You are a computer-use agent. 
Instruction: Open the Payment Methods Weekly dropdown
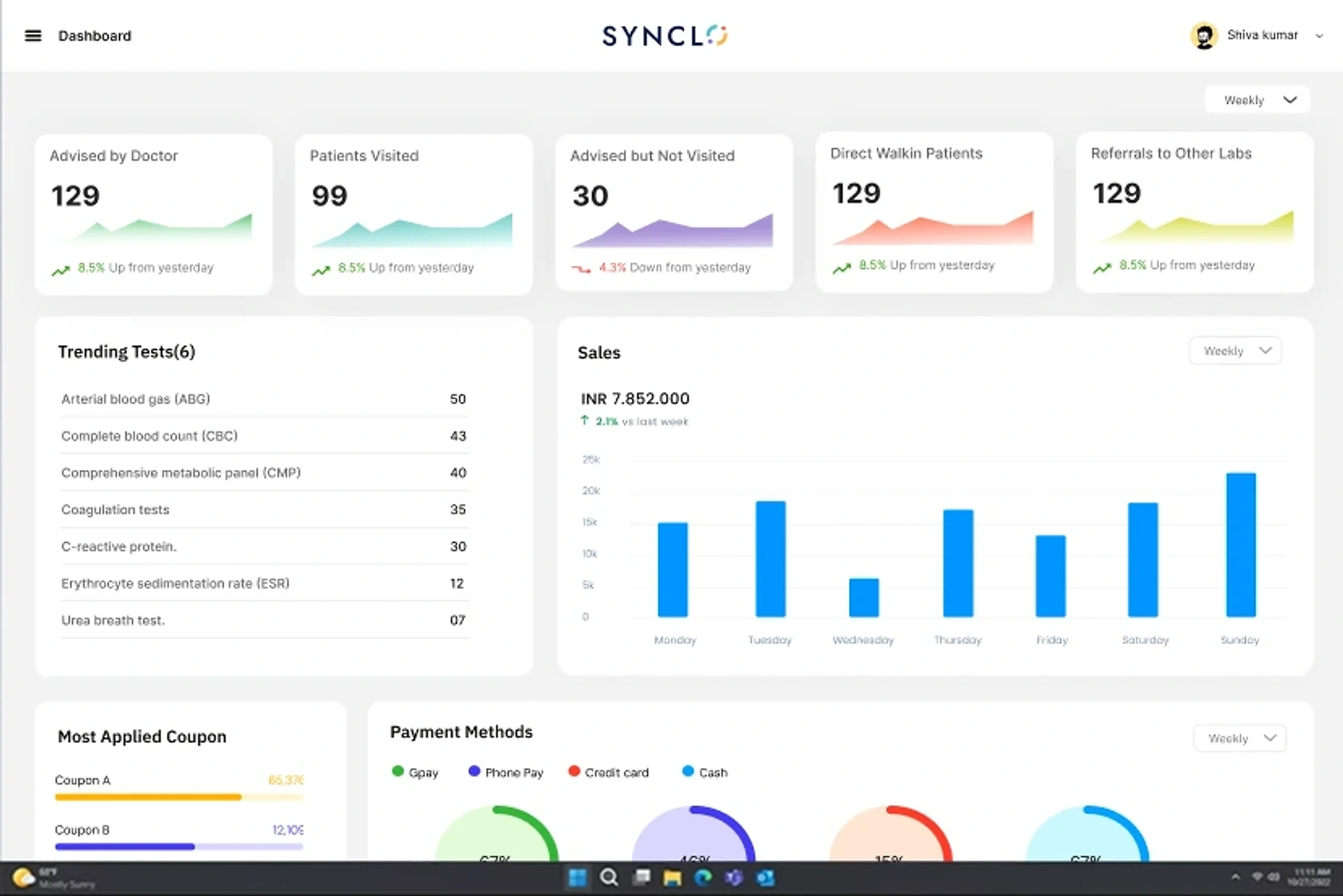1240,738
